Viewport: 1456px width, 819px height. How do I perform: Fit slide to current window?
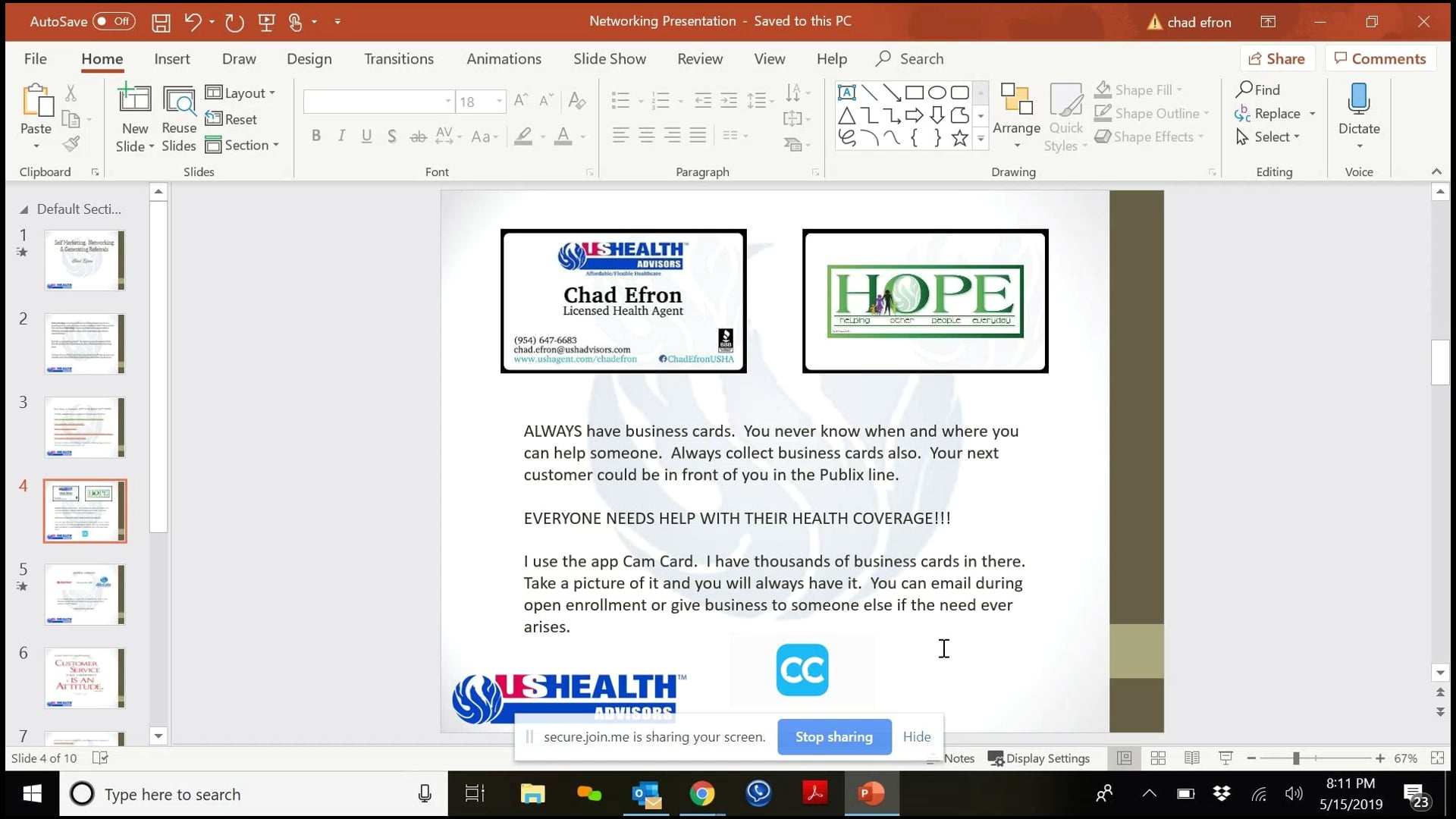click(x=1437, y=758)
